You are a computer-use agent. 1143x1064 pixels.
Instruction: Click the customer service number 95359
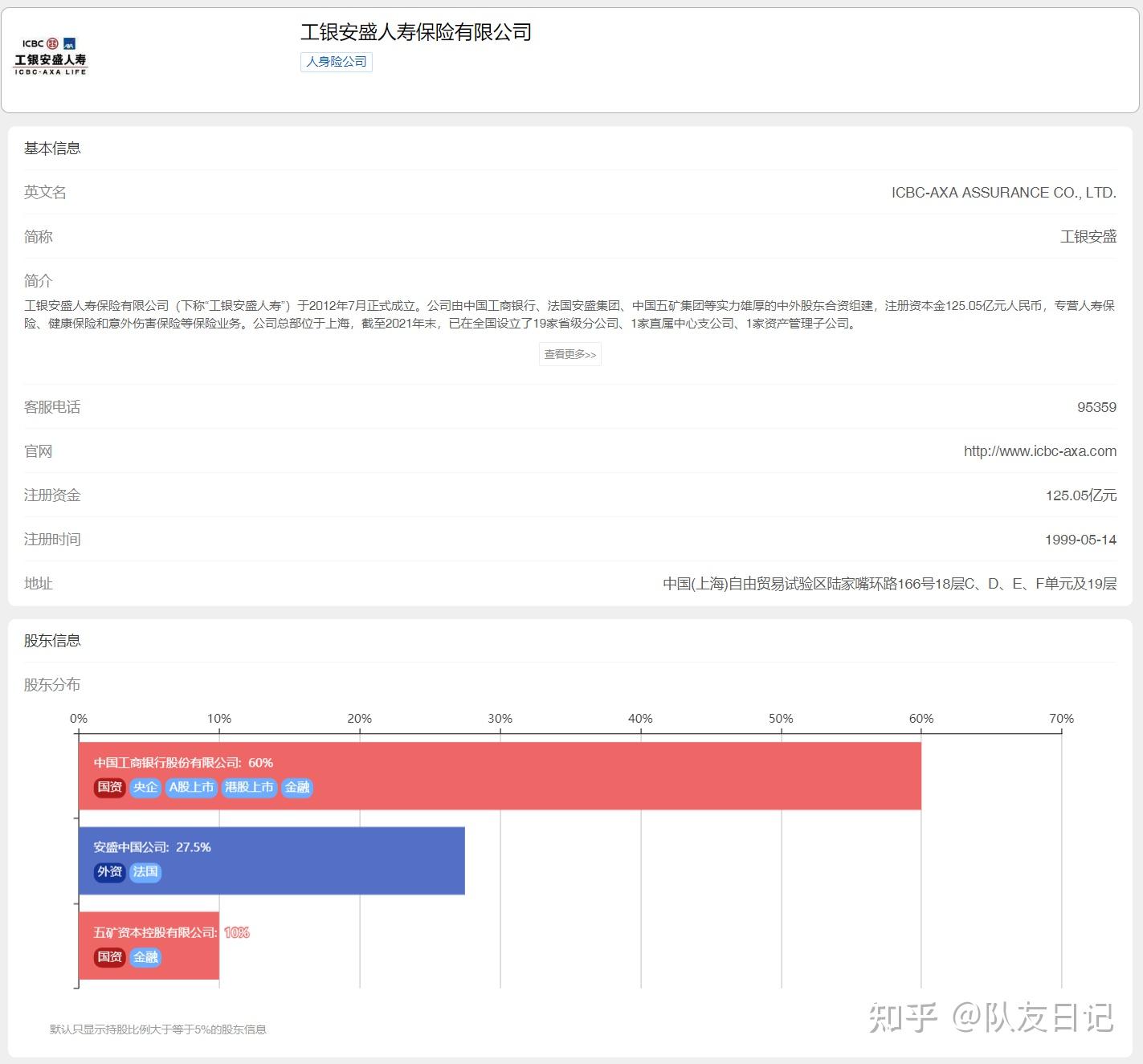1096,407
